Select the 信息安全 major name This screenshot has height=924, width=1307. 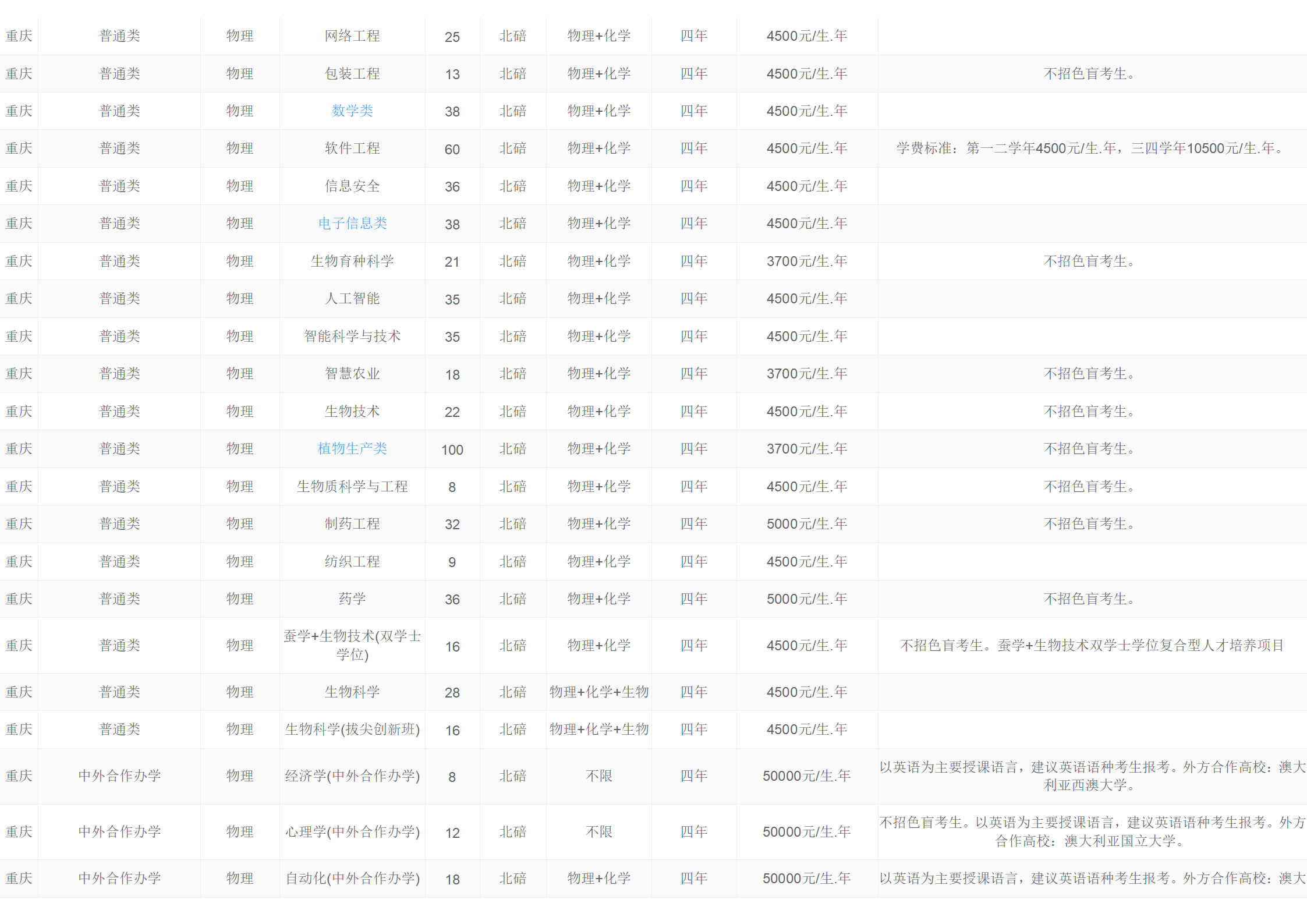(x=352, y=186)
